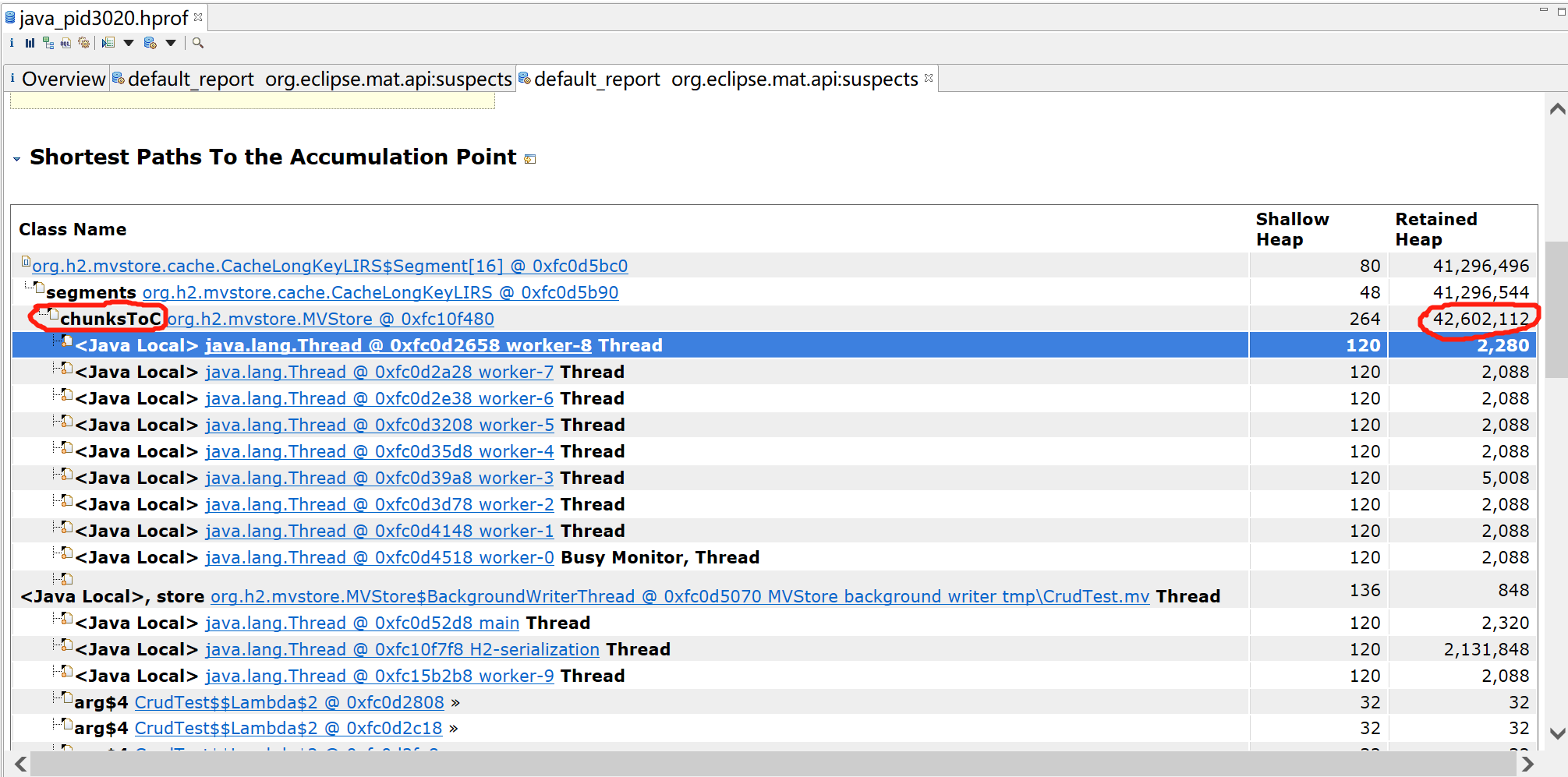
Task: Switch to the Overview tab
Action: point(62,78)
